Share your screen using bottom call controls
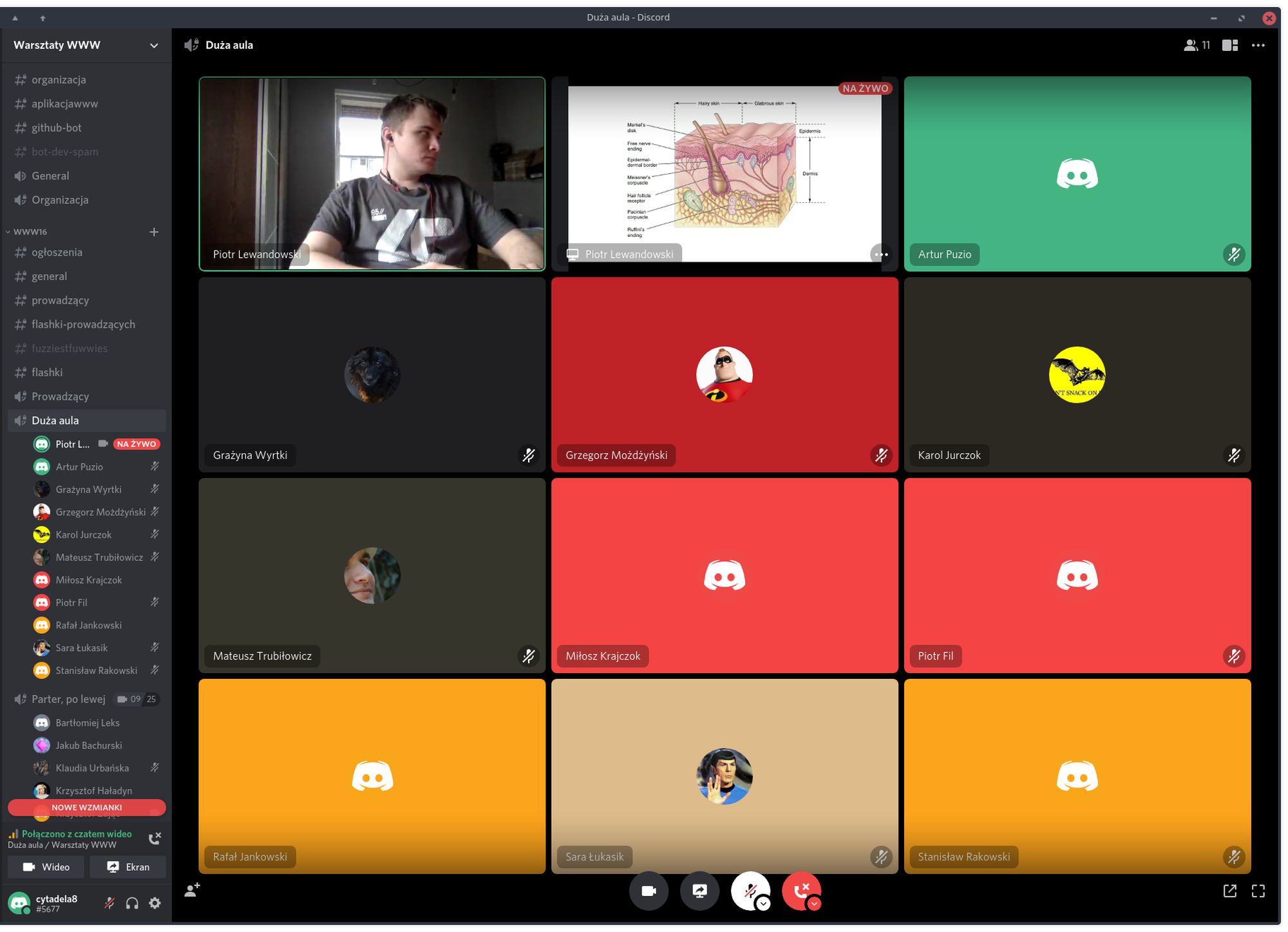The image size is (1288, 932). 699,891
